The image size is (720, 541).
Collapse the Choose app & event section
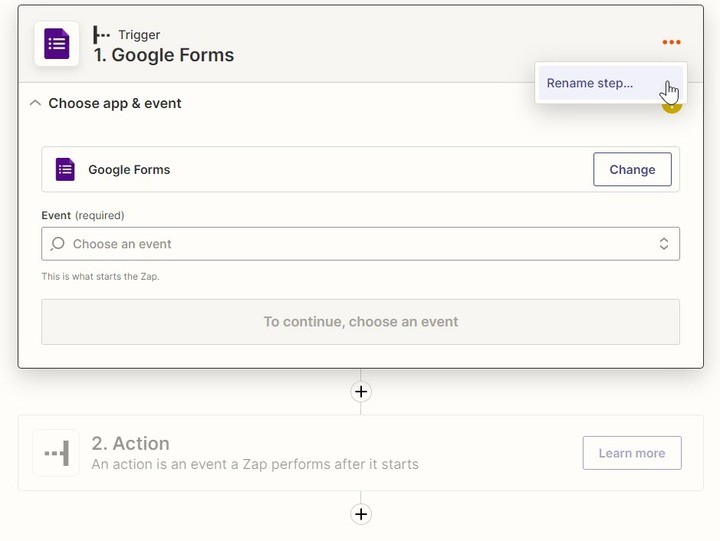[35, 103]
